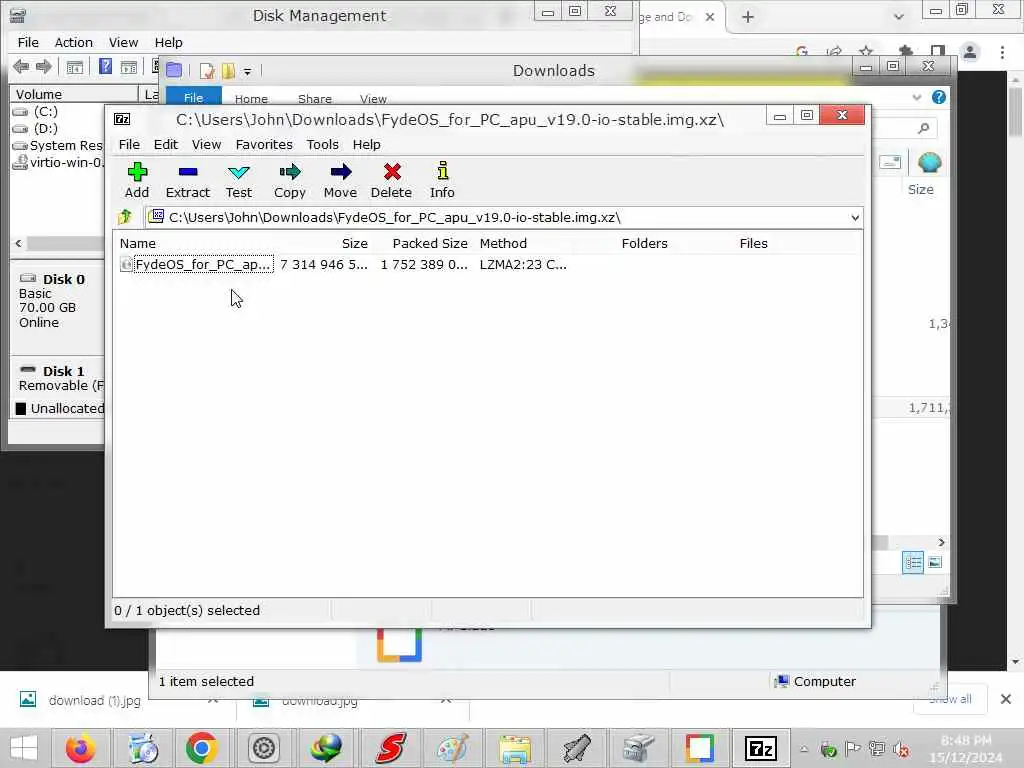
Task: Expand the ribbon chevron in Downloads window
Action: pos(917,97)
